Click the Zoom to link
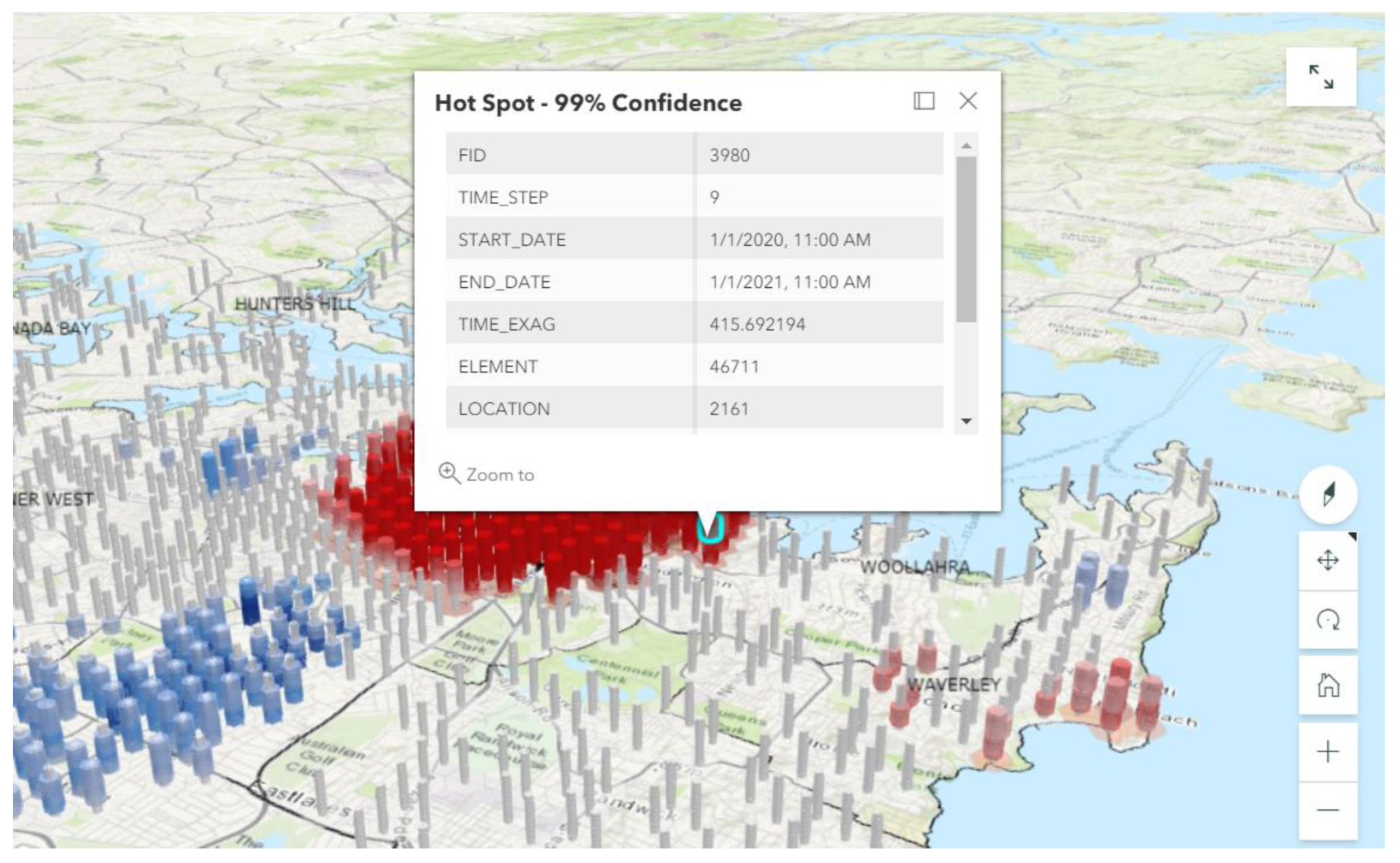This screenshot has width=1400, height=863. [500, 475]
